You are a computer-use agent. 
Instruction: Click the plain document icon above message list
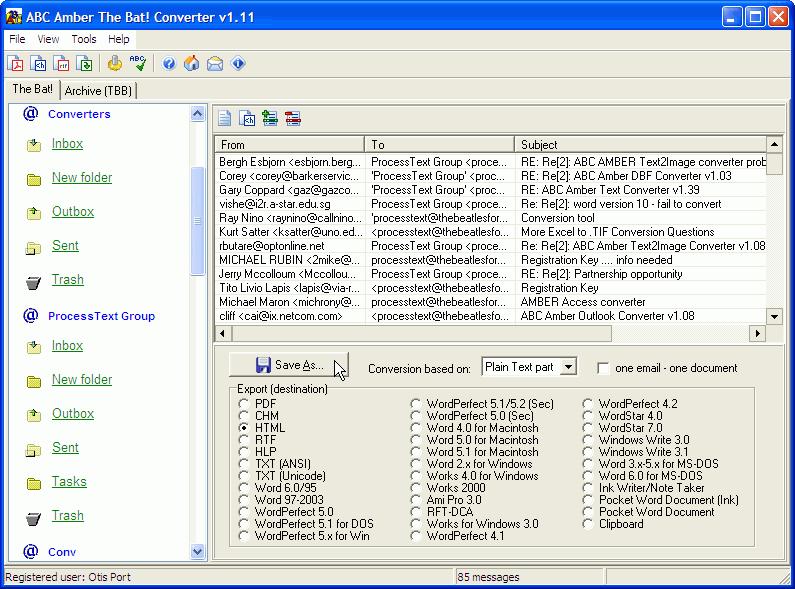[225, 119]
